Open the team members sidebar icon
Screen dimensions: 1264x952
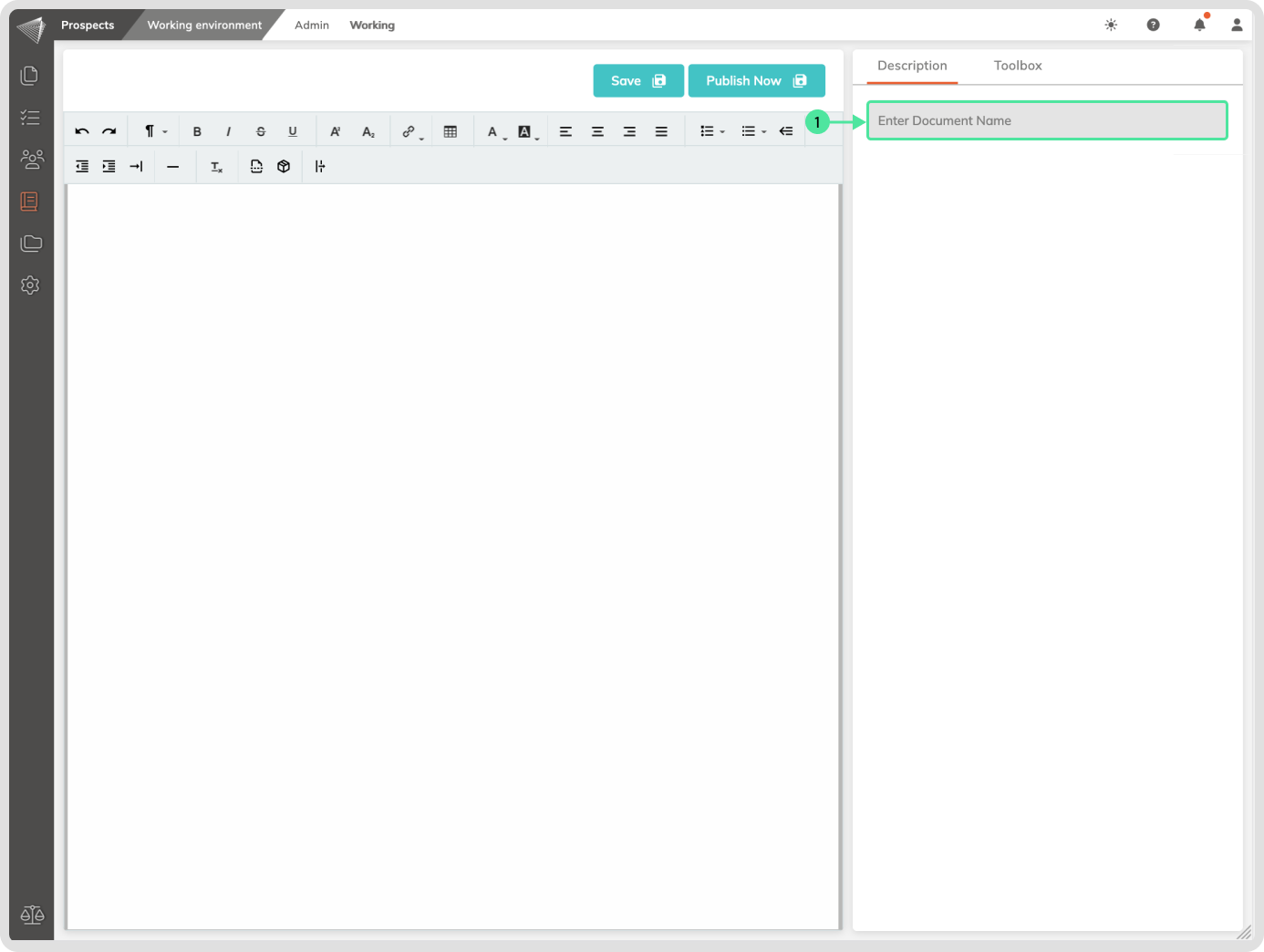(x=31, y=160)
